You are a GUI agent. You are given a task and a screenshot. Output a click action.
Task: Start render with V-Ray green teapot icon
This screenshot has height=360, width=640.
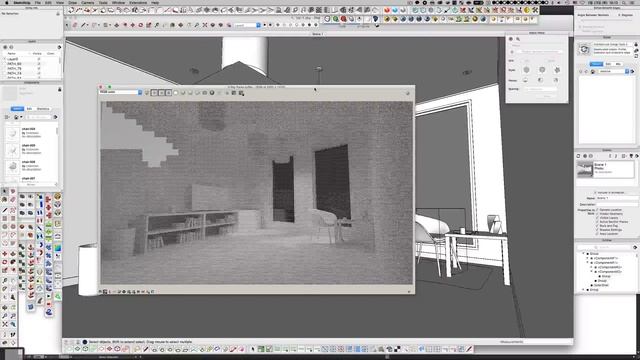[336, 19]
